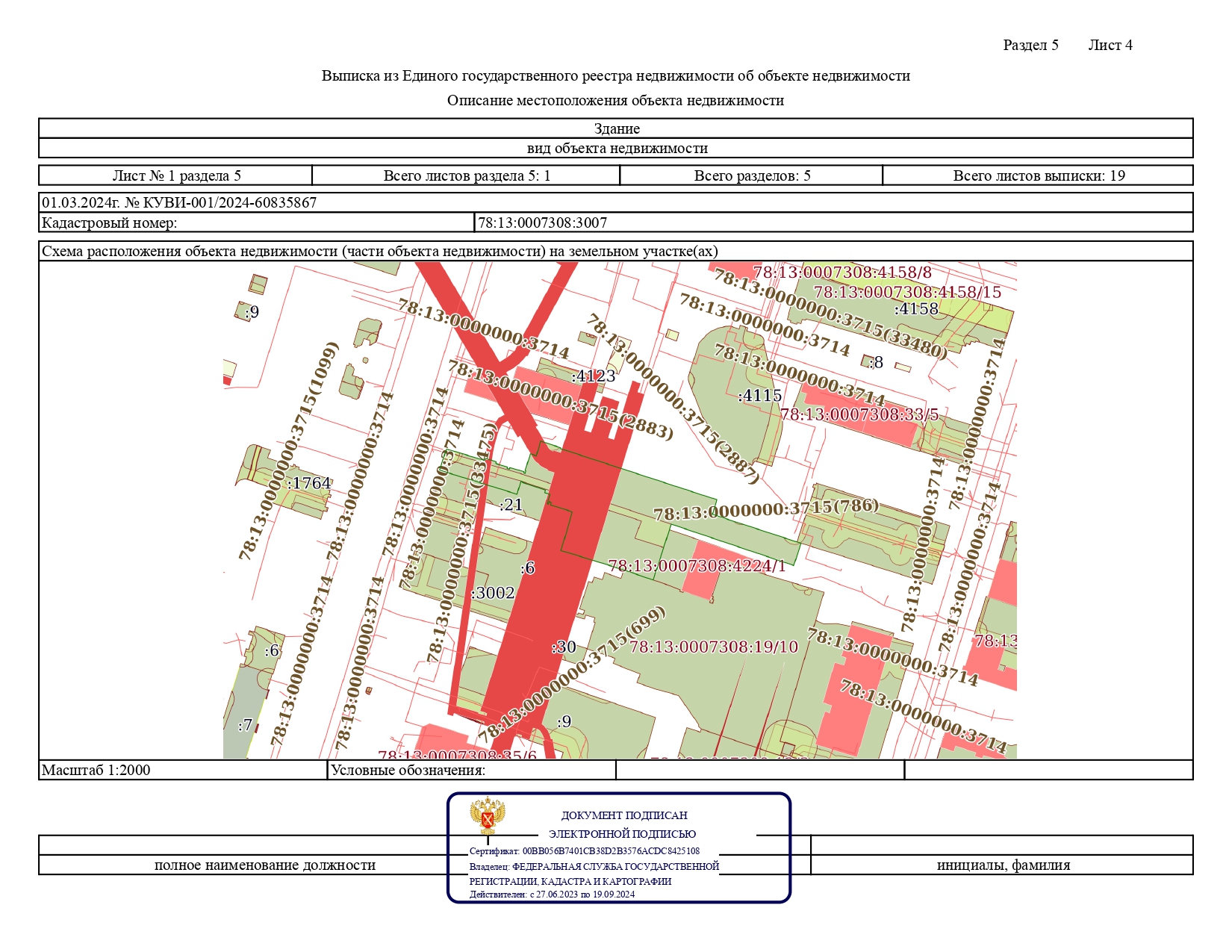The width and height of the screenshot is (1232, 952).
Task: Click the 'Всего разделов: 5' cell
Action: point(751,175)
